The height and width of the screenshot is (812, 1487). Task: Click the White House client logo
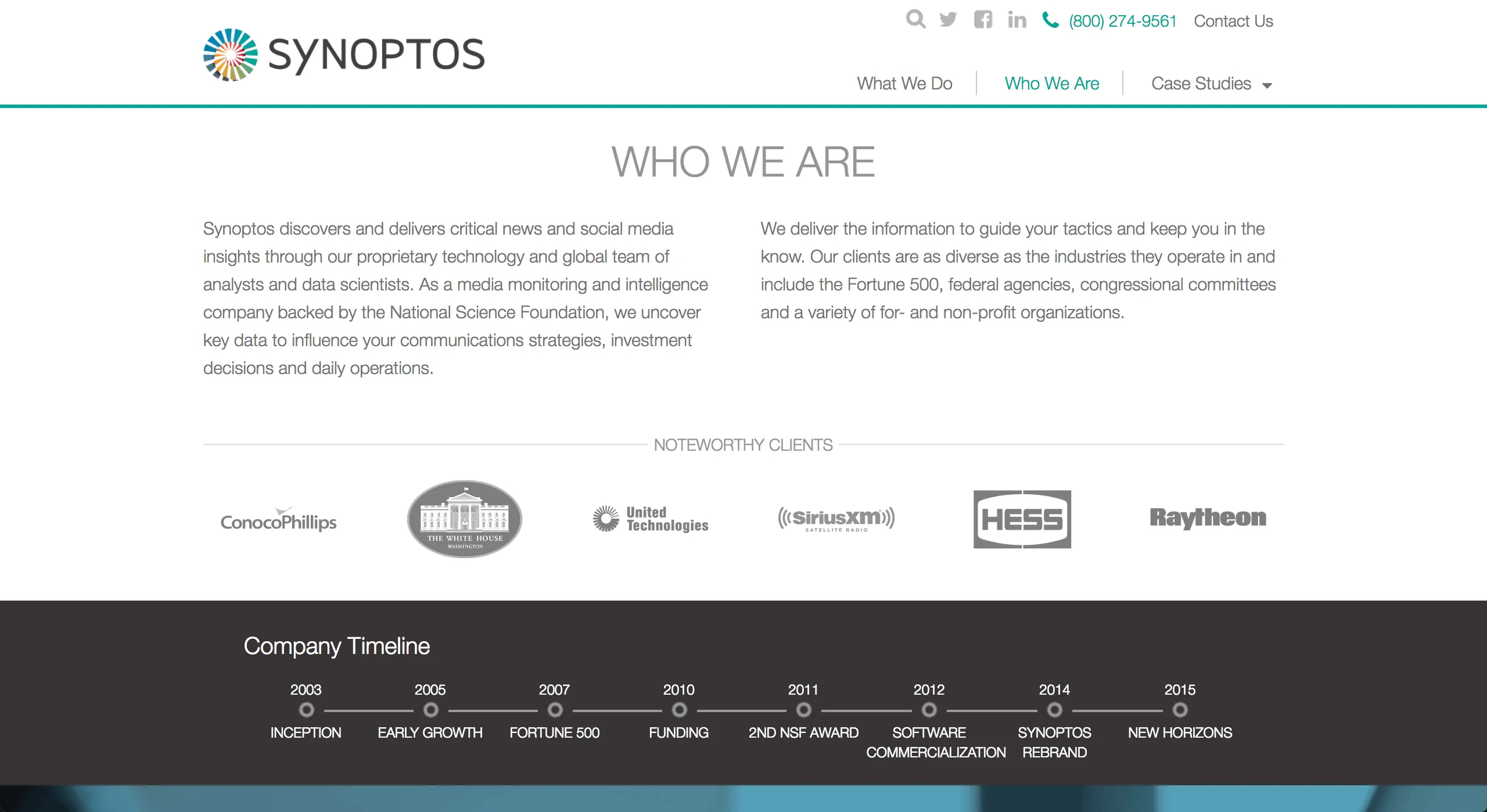click(464, 519)
